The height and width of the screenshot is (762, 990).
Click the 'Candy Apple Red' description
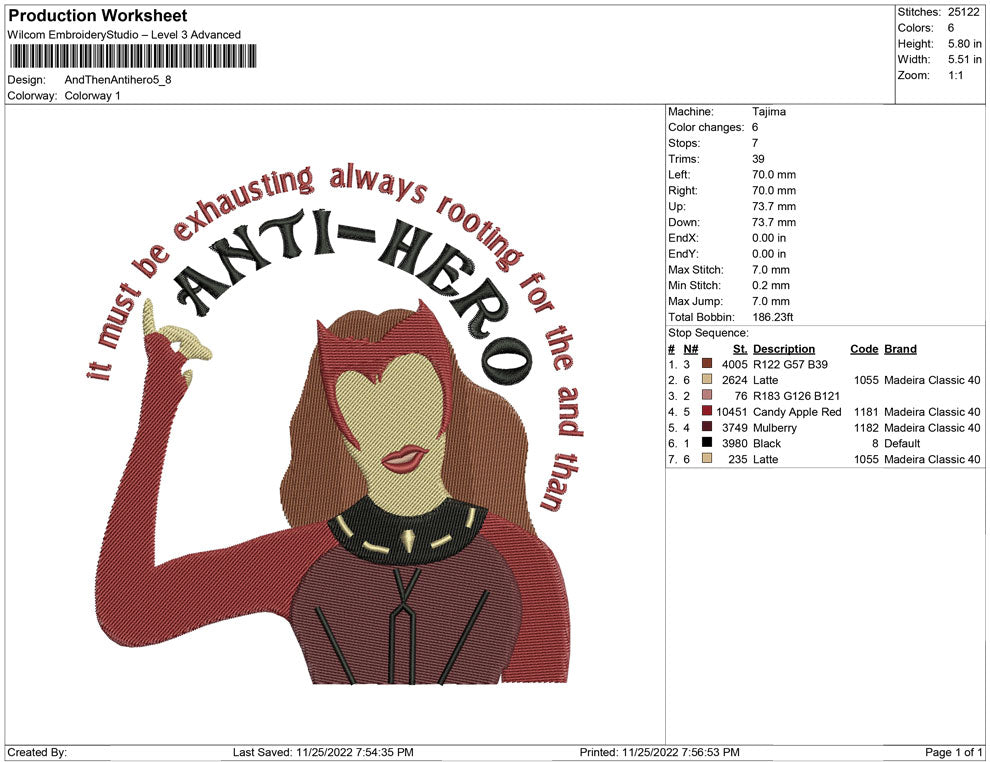(797, 412)
